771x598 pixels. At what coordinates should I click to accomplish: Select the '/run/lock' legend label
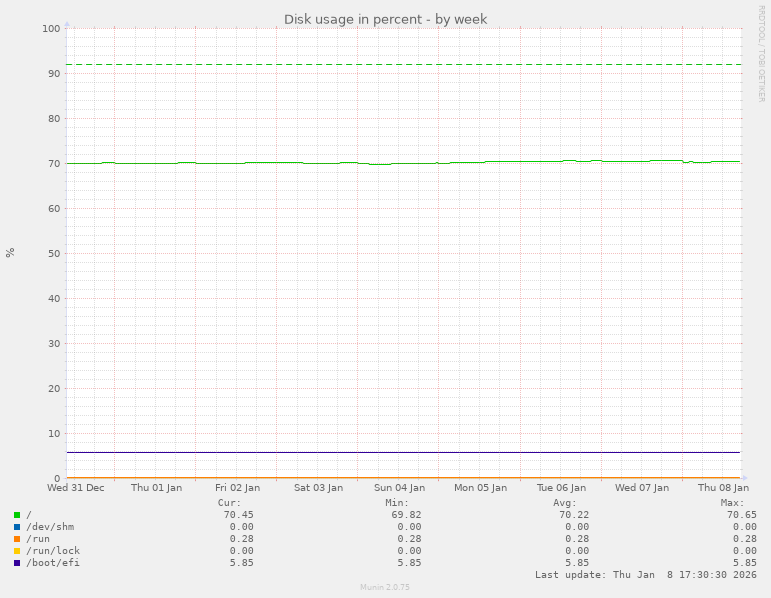point(53,551)
